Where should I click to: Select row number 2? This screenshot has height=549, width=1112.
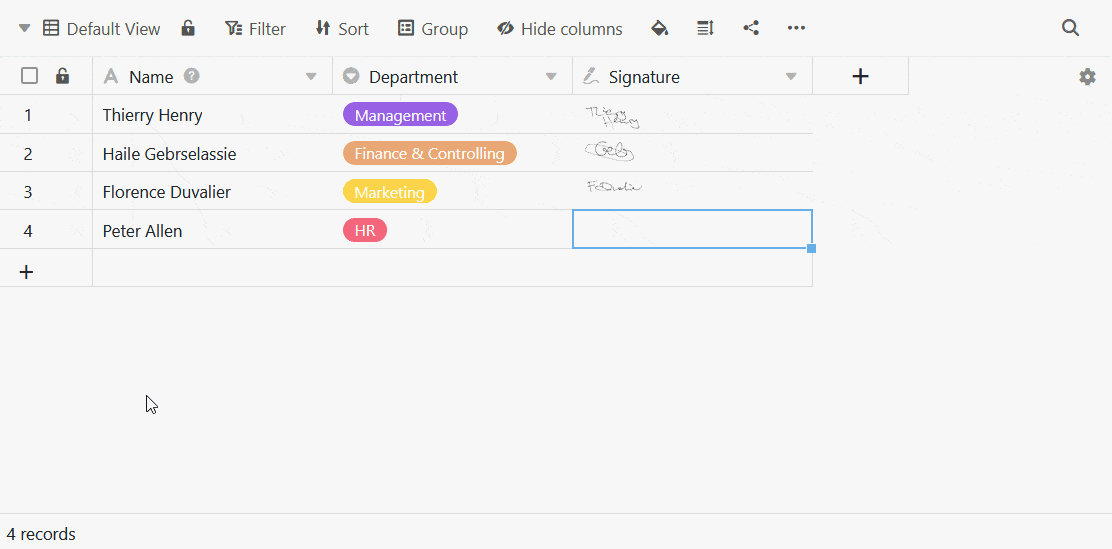(28, 153)
